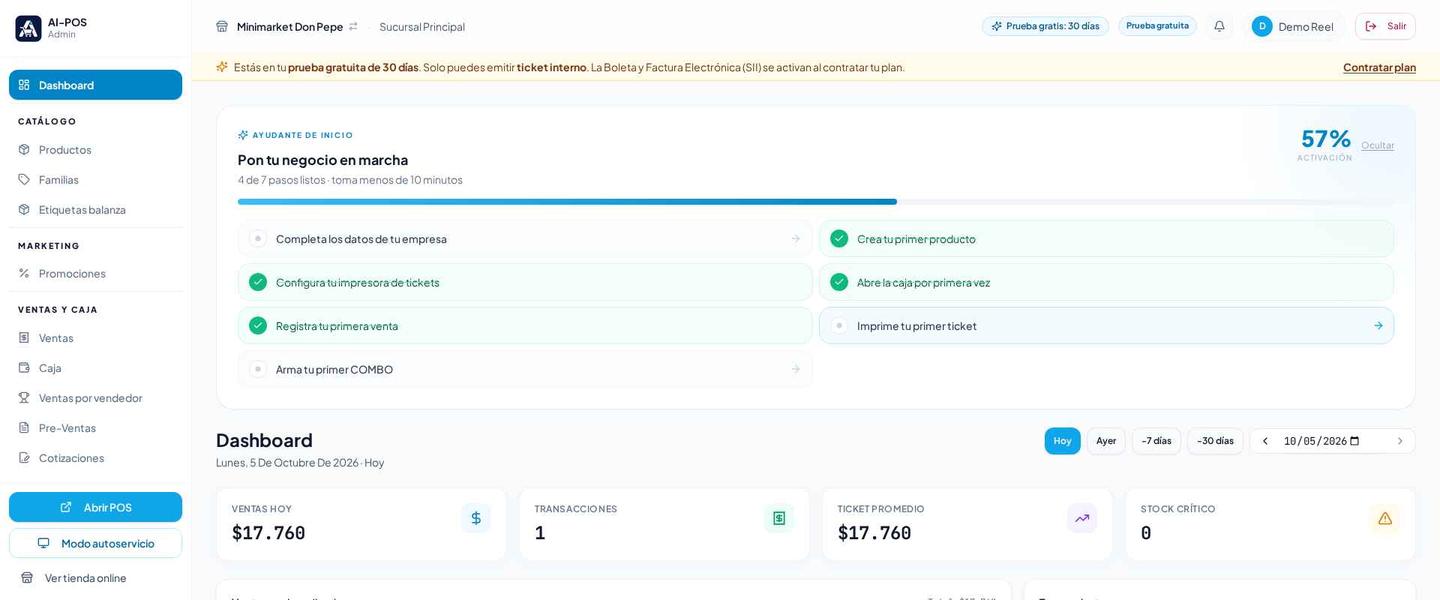Screen dimensions: 1440x600
Task: Open Ventas por vendedor in the sidebar
Action: 95,397
